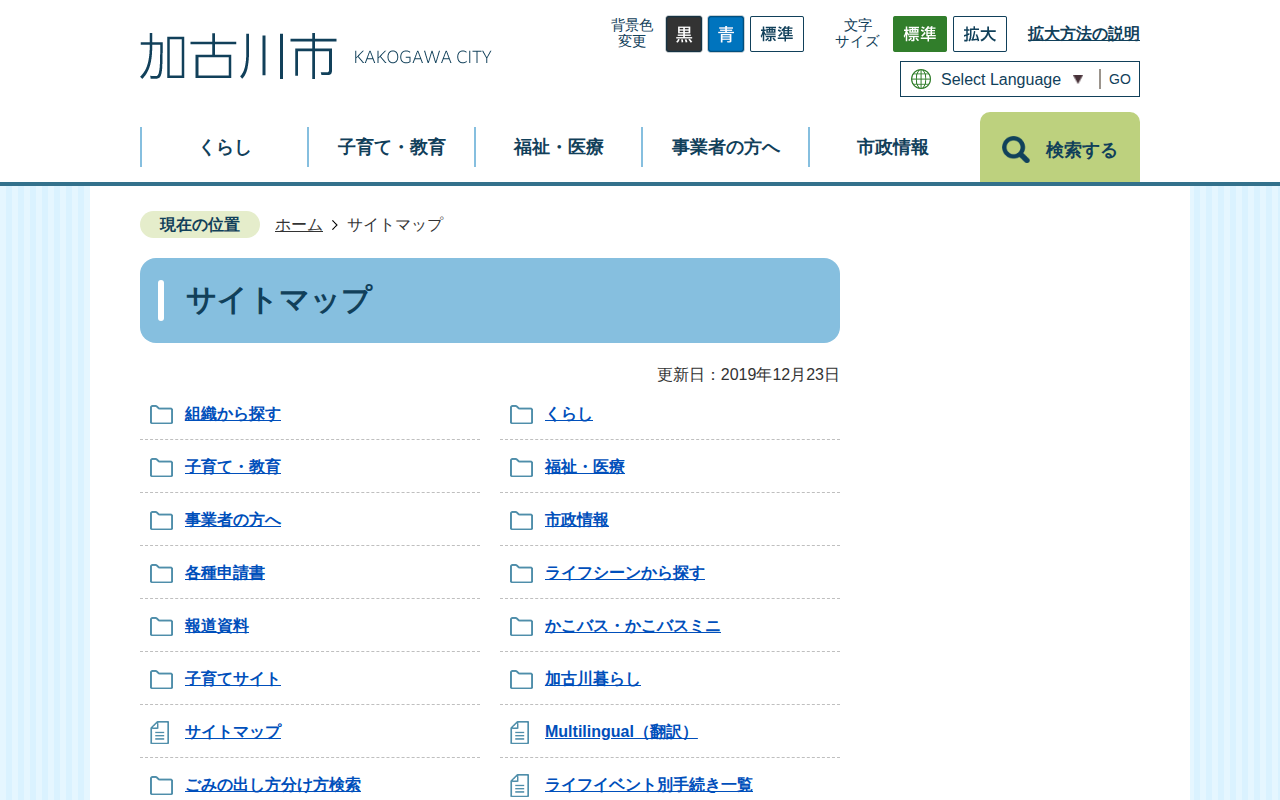Open the 子育て・教育 sitemap link
The height and width of the screenshot is (800, 1280).
pos(233,467)
